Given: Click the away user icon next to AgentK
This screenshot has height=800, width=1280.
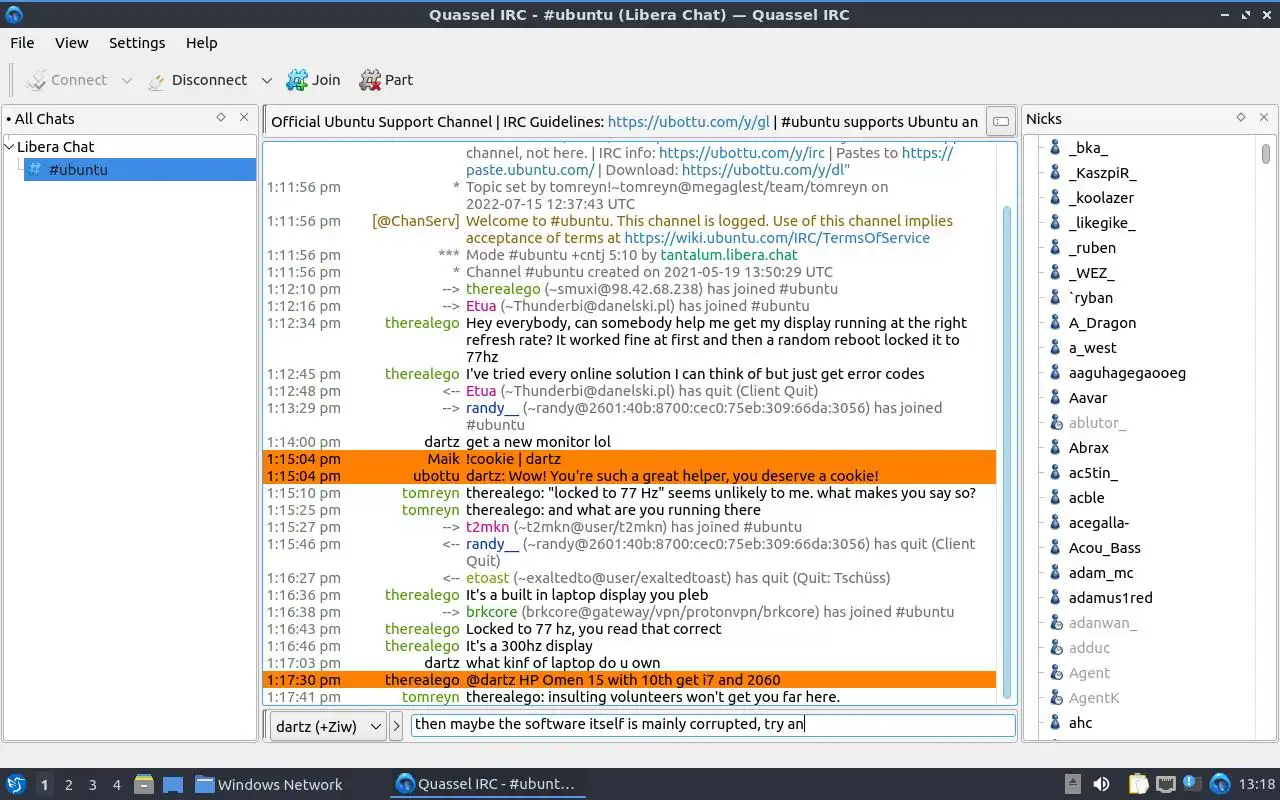Looking at the screenshot, I should pos(1054,698).
